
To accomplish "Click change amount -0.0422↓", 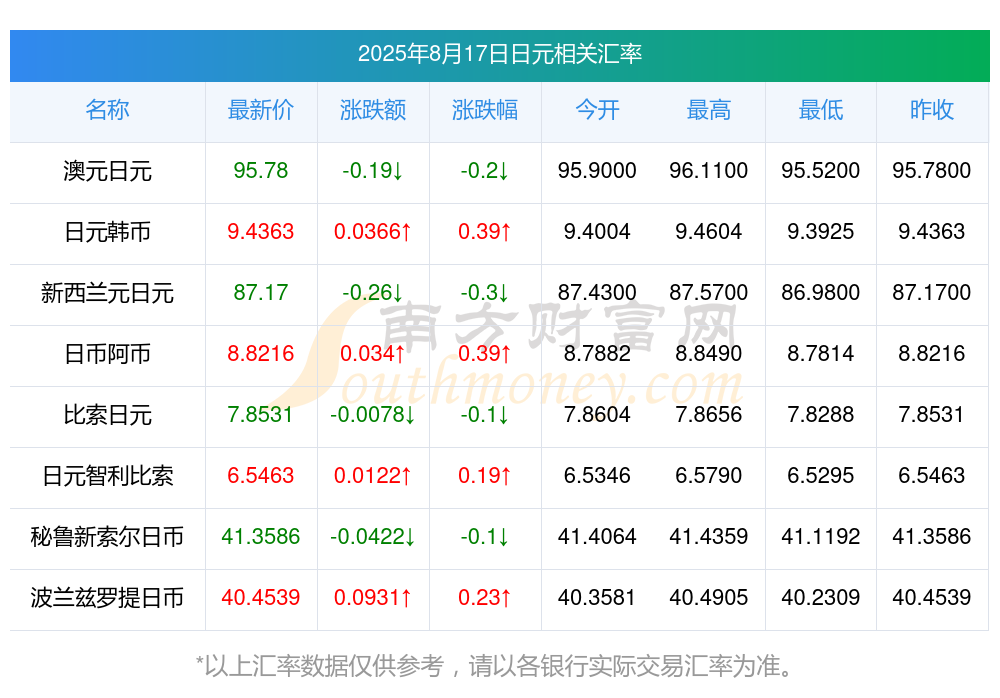I will (372, 537).
